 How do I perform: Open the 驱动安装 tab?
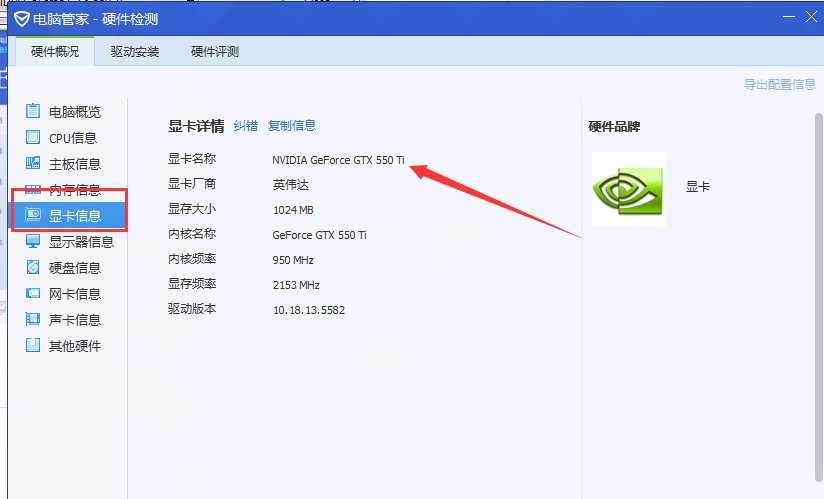click(x=135, y=51)
